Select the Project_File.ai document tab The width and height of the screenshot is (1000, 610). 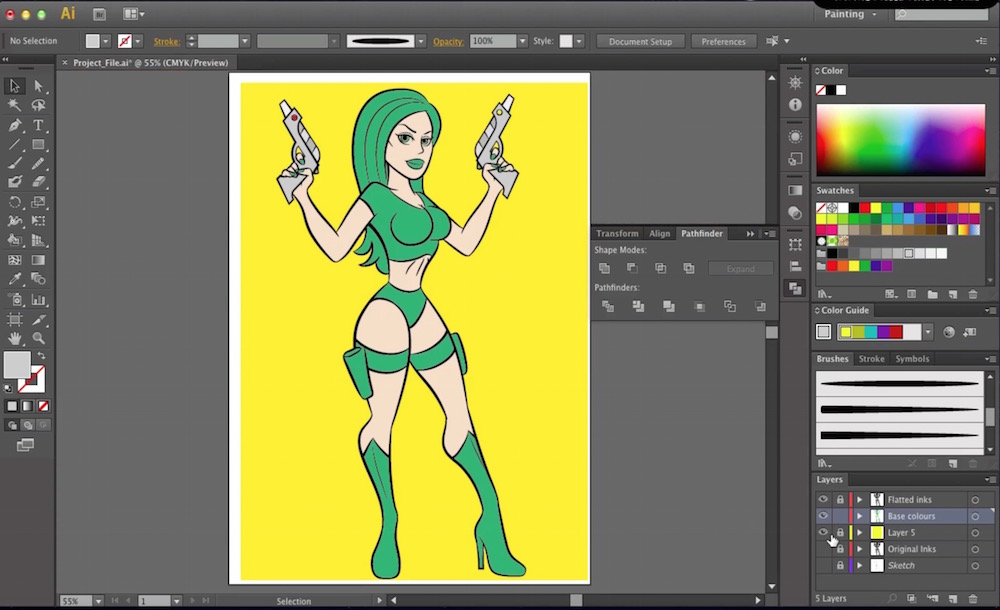(x=150, y=63)
